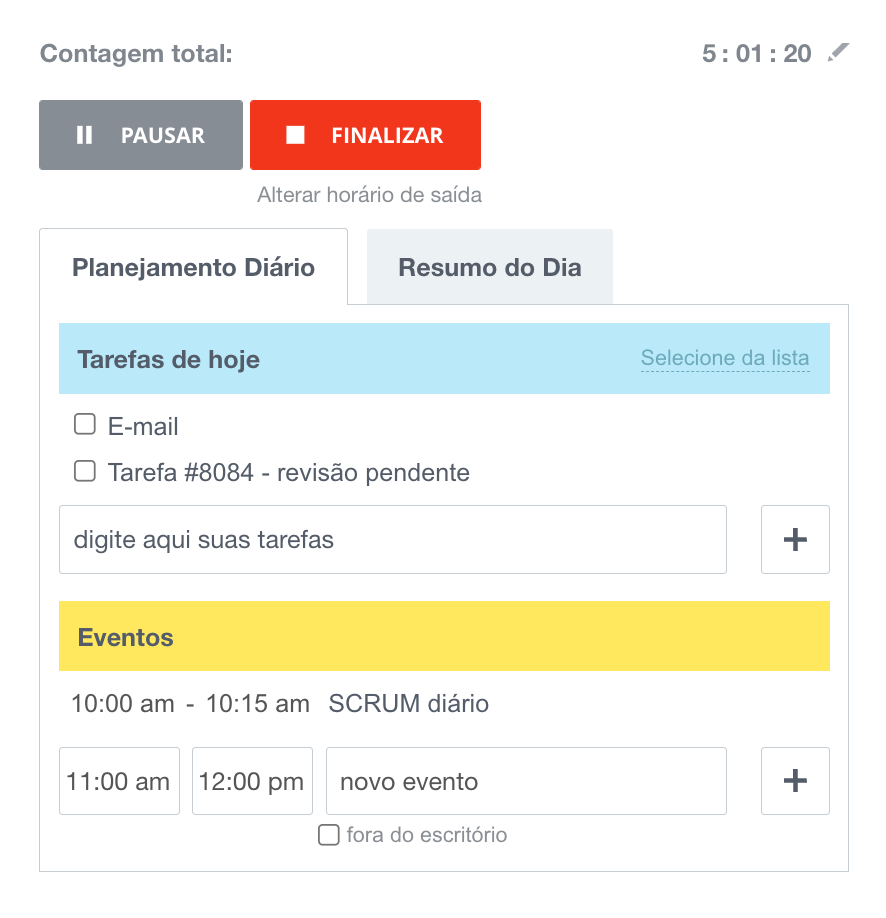The width and height of the screenshot is (886, 918).
Task: Click the 11:00 am start time field
Action: pos(119,781)
